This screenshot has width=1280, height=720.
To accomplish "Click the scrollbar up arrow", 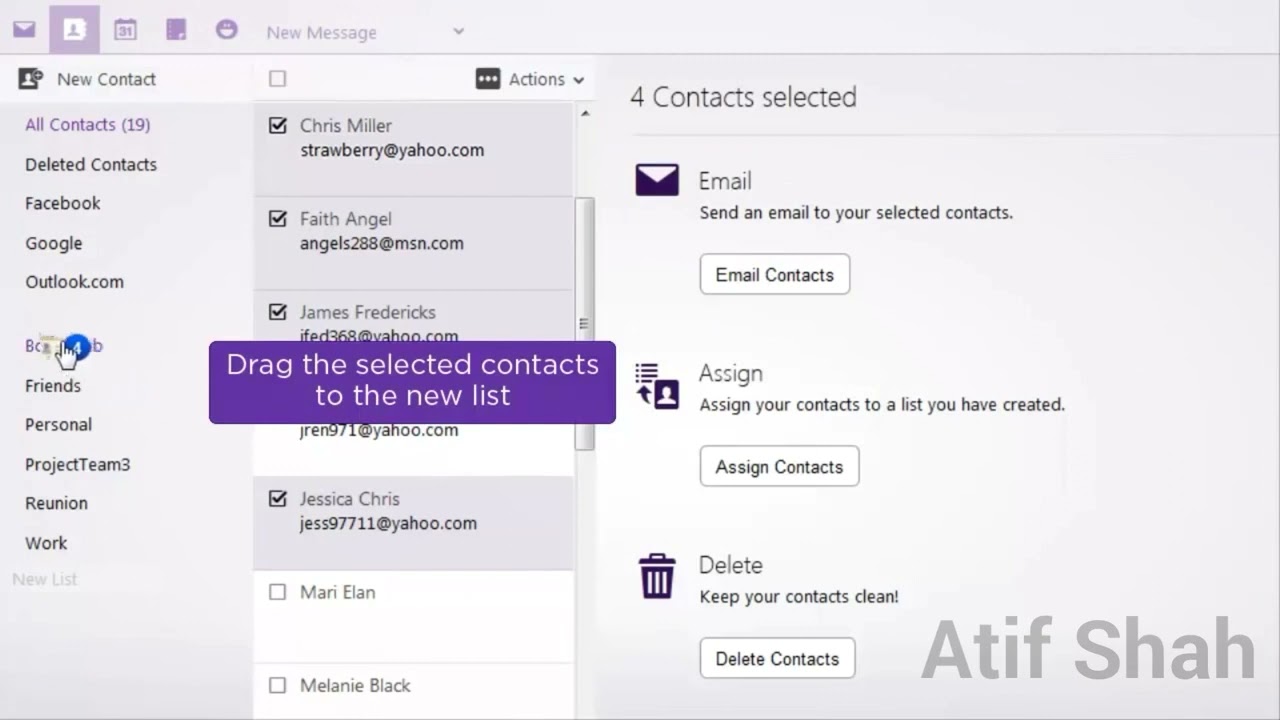I will [585, 114].
